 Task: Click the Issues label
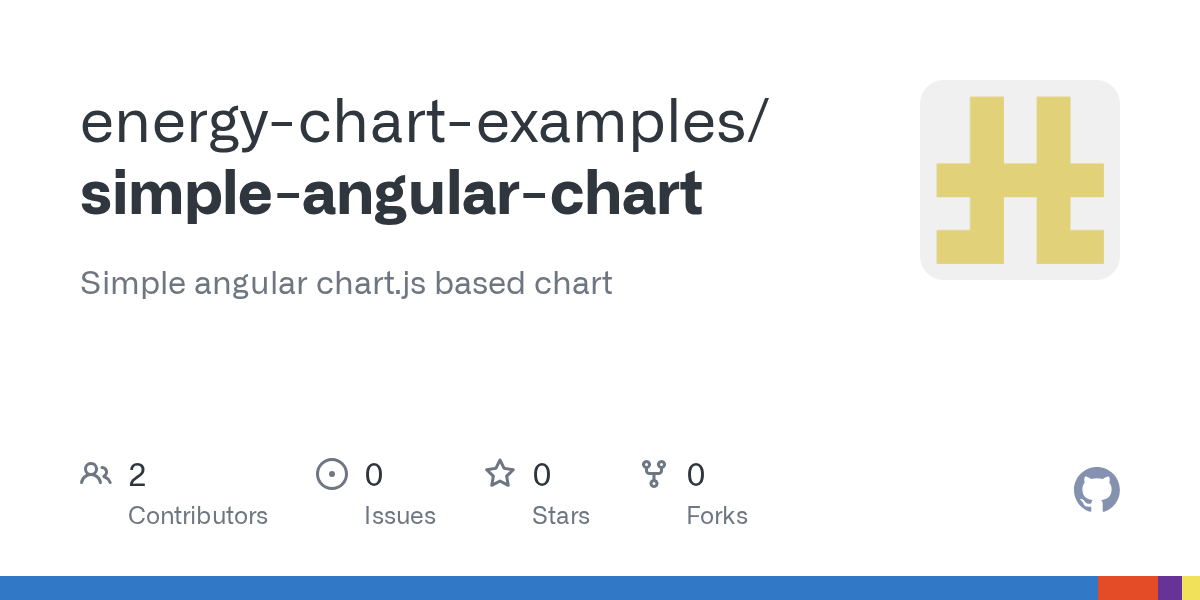pos(400,516)
